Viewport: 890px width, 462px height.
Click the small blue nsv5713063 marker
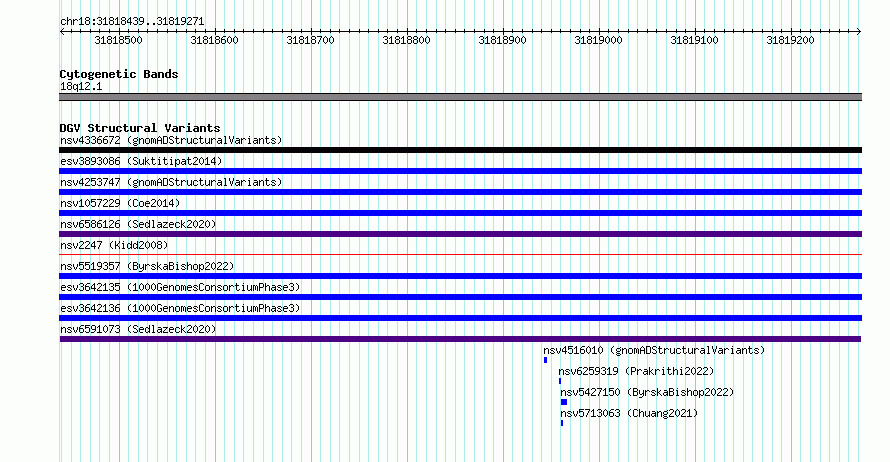click(562, 423)
